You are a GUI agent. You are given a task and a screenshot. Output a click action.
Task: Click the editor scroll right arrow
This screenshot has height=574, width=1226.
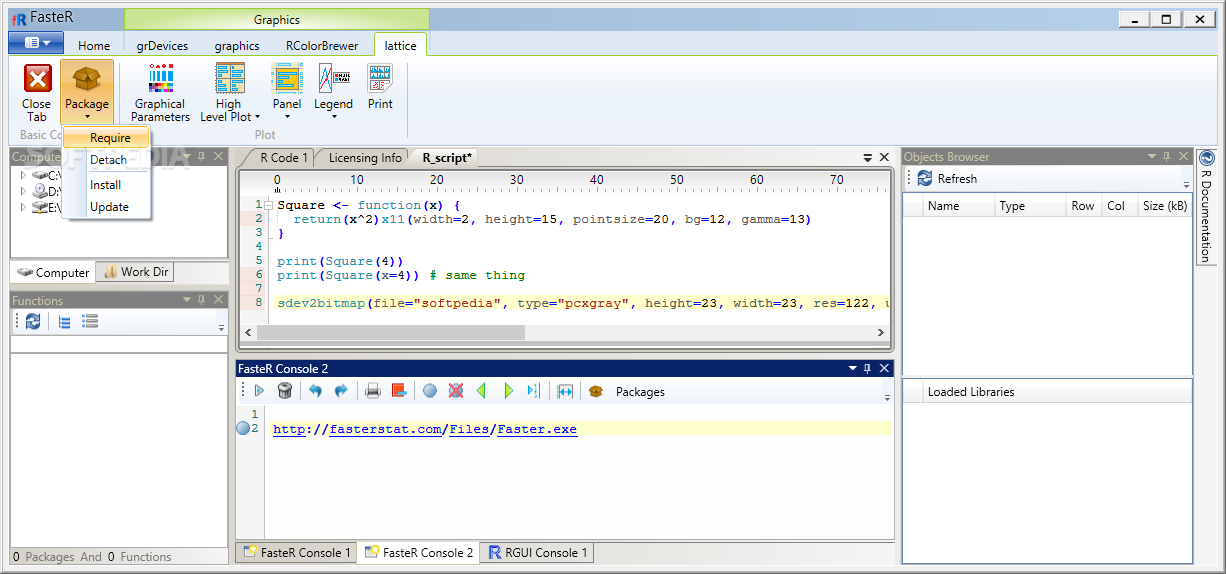click(880, 333)
